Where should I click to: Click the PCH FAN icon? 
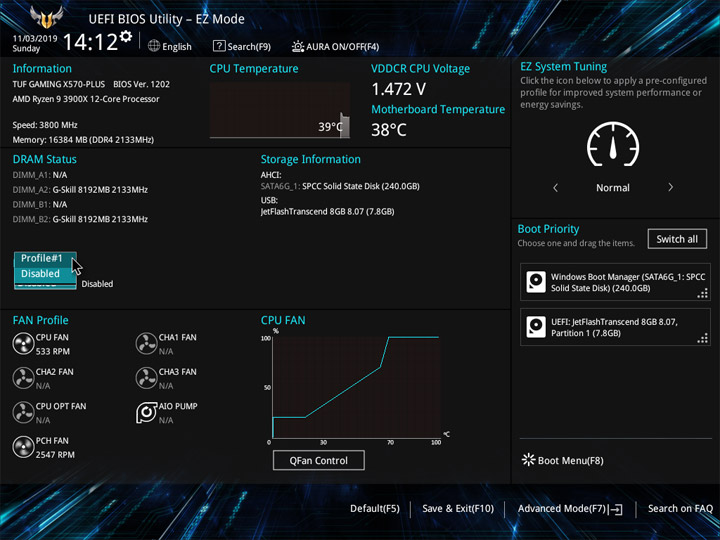coord(23,447)
